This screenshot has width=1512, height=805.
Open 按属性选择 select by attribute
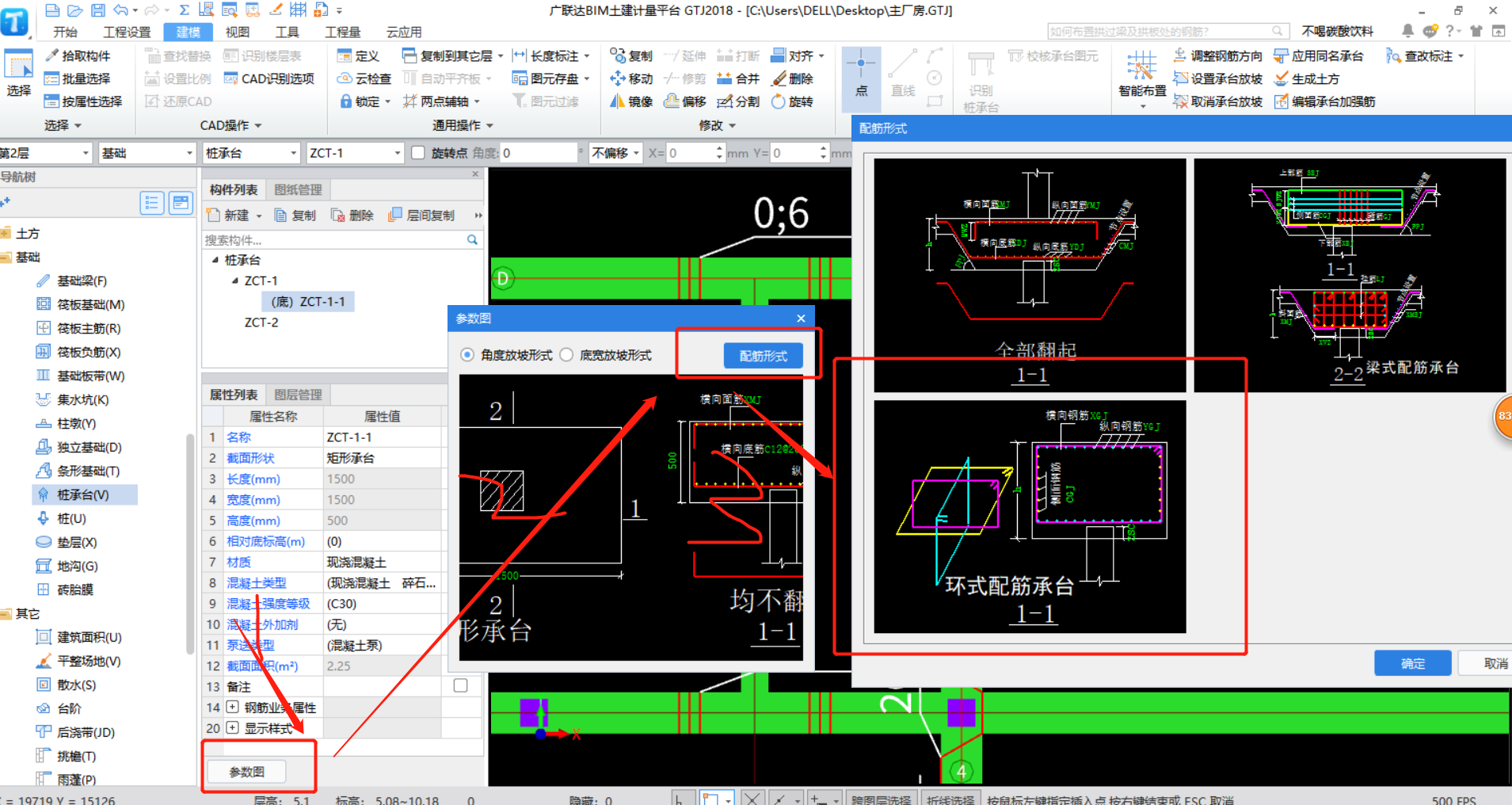tap(83, 101)
